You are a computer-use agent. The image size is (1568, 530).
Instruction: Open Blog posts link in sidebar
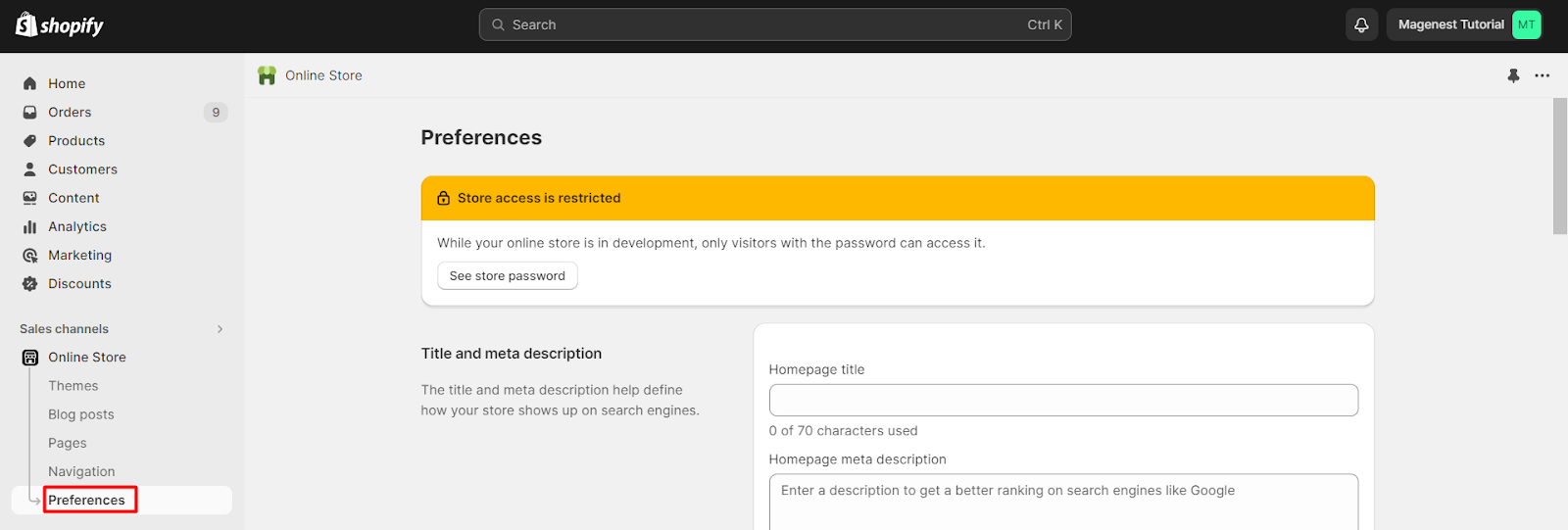click(x=81, y=414)
